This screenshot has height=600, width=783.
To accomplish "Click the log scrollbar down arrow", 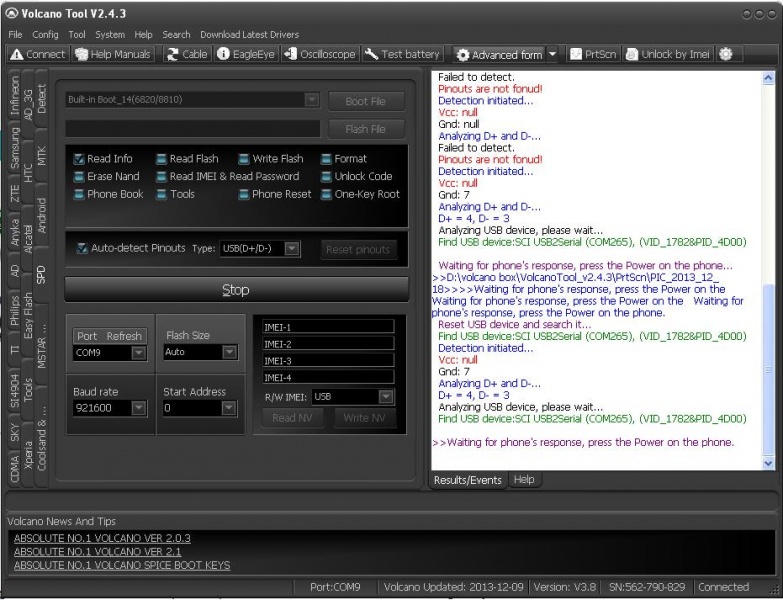I will 768,463.
